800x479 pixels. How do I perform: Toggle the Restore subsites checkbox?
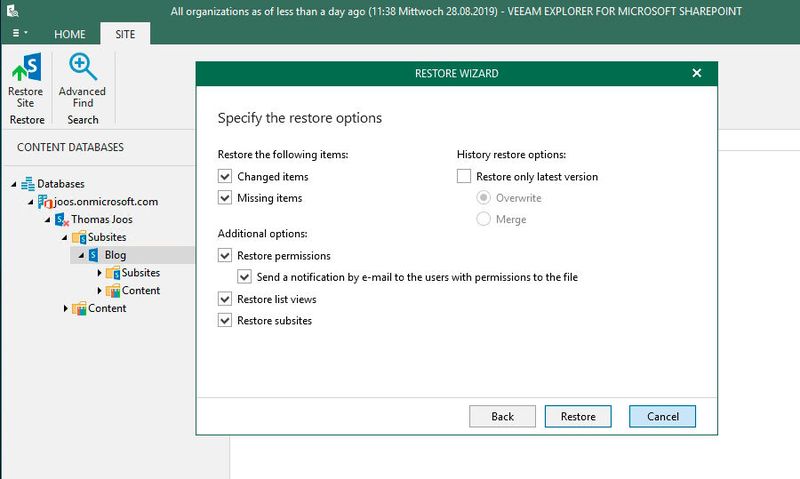[x=225, y=320]
